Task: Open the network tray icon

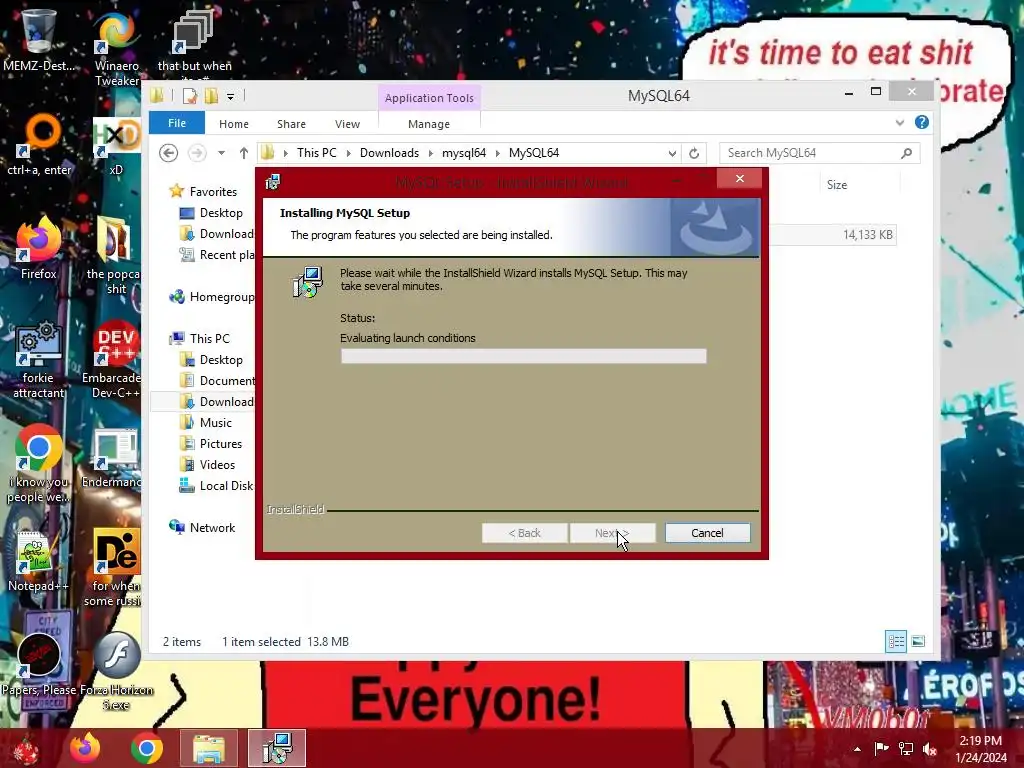Action: 906,748
